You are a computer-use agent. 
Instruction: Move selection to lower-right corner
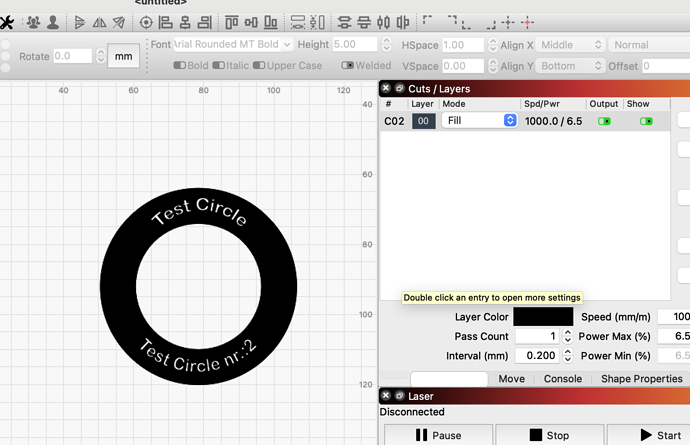point(491,24)
